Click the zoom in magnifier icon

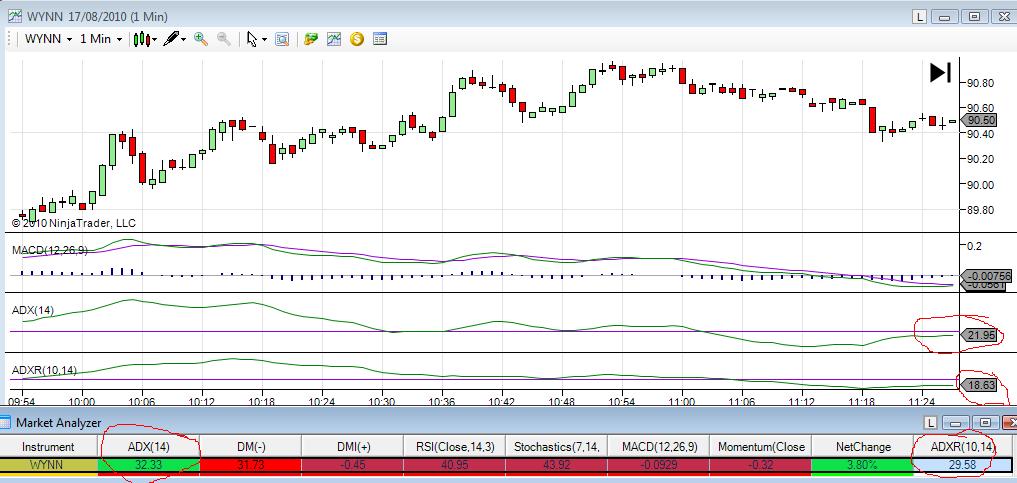coord(201,39)
